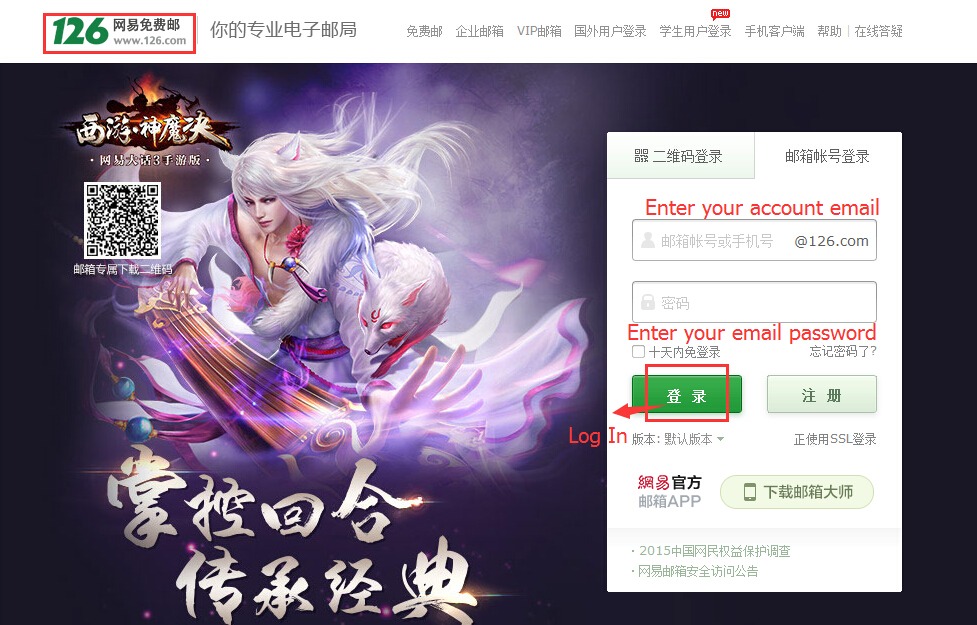Open the VIP邮箱 navigation link

pos(539,31)
